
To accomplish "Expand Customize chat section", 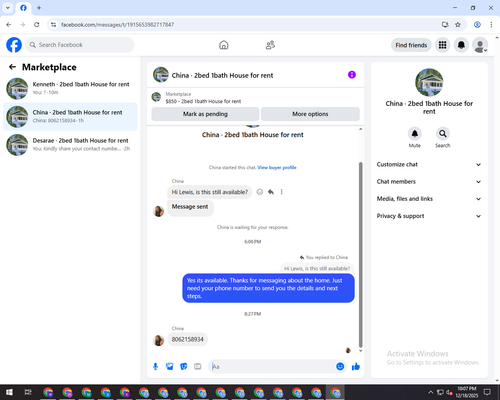I will coord(429,164).
